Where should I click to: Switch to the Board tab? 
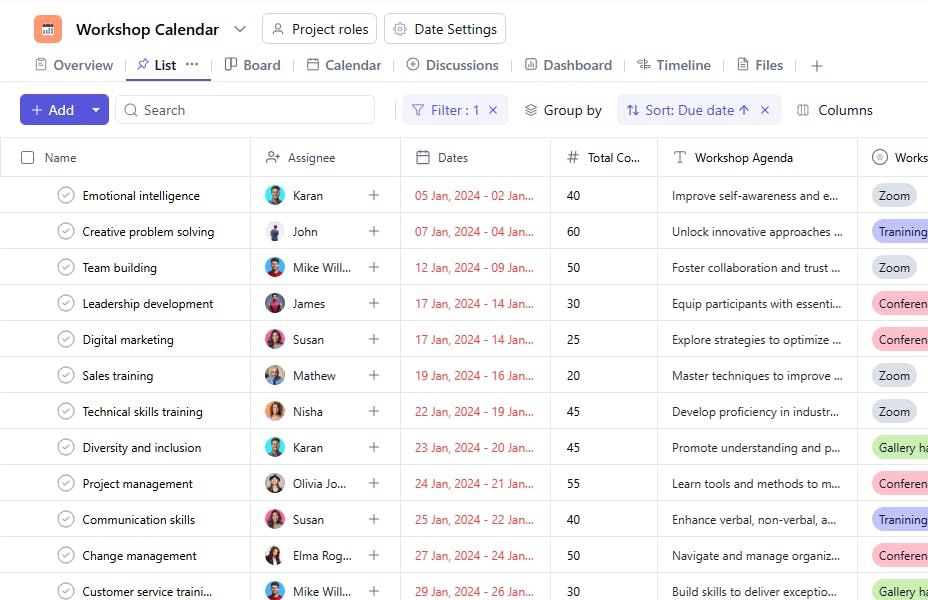tap(252, 65)
